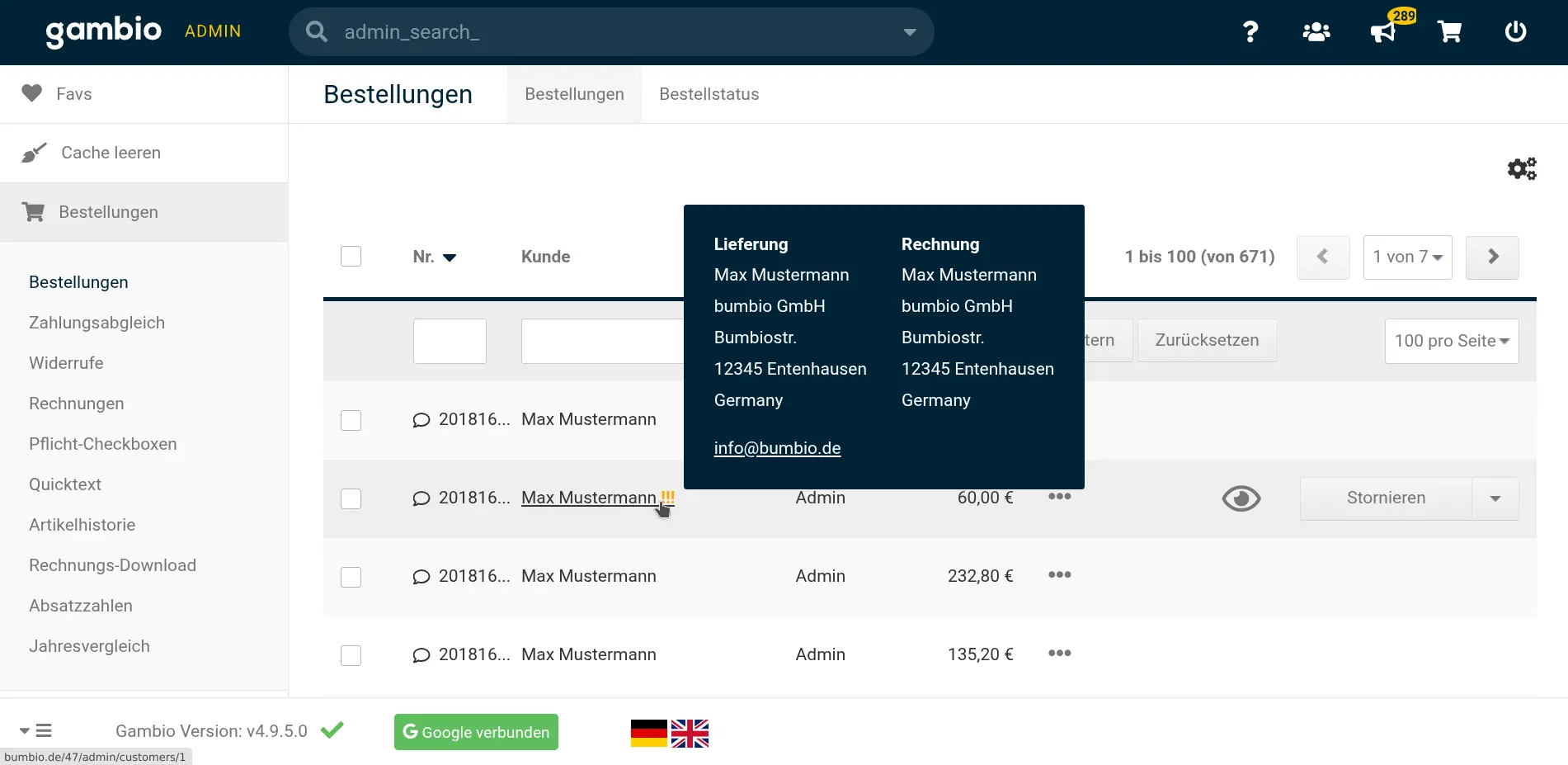Open underlined Max Mustermann customer link

pyautogui.click(x=589, y=498)
